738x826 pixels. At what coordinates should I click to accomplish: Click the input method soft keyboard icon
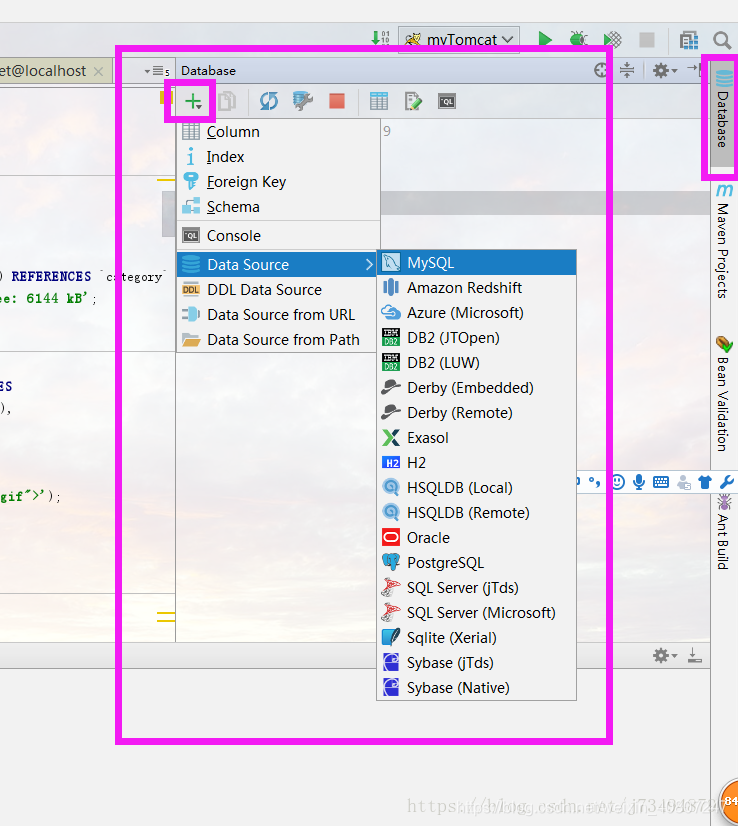coord(661,481)
